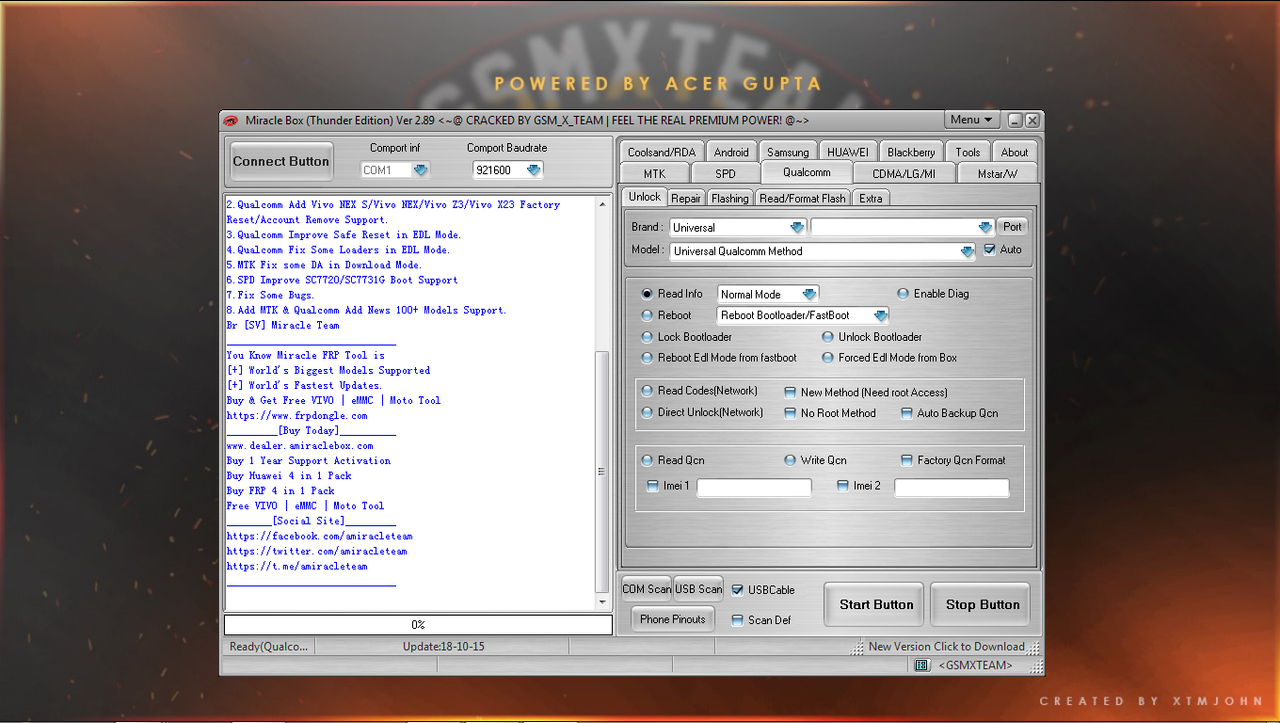Select the Enable Diag option
This screenshot has width=1280, height=723.
[903, 294]
